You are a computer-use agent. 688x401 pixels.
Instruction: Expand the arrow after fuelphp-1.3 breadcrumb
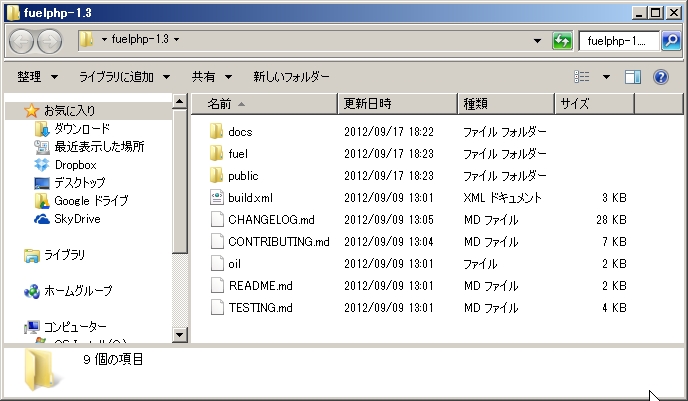click(176, 39)
